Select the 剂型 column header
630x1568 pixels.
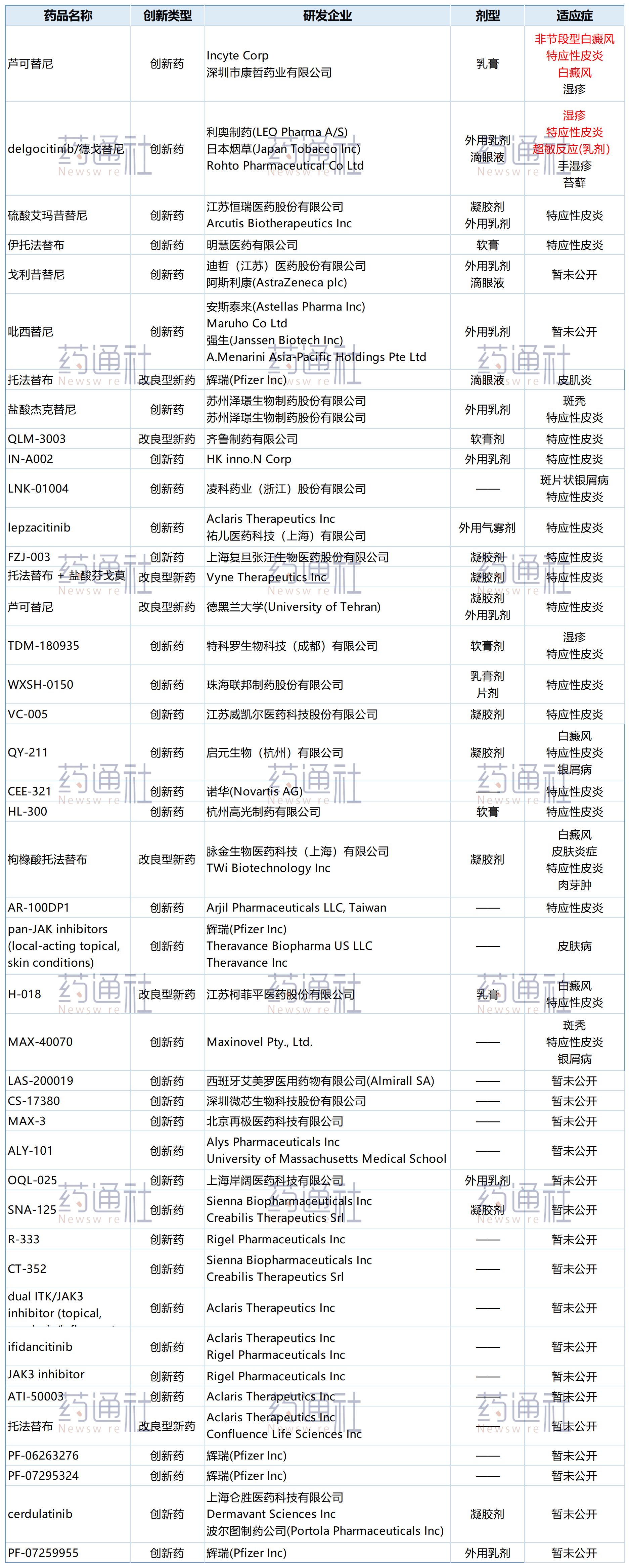(487, 16)
